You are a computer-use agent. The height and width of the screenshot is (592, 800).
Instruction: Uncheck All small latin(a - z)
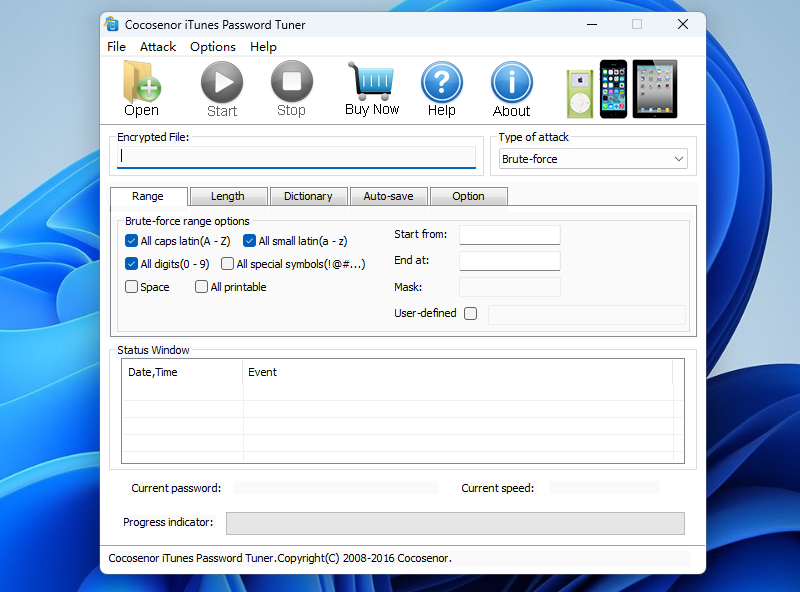249,240
